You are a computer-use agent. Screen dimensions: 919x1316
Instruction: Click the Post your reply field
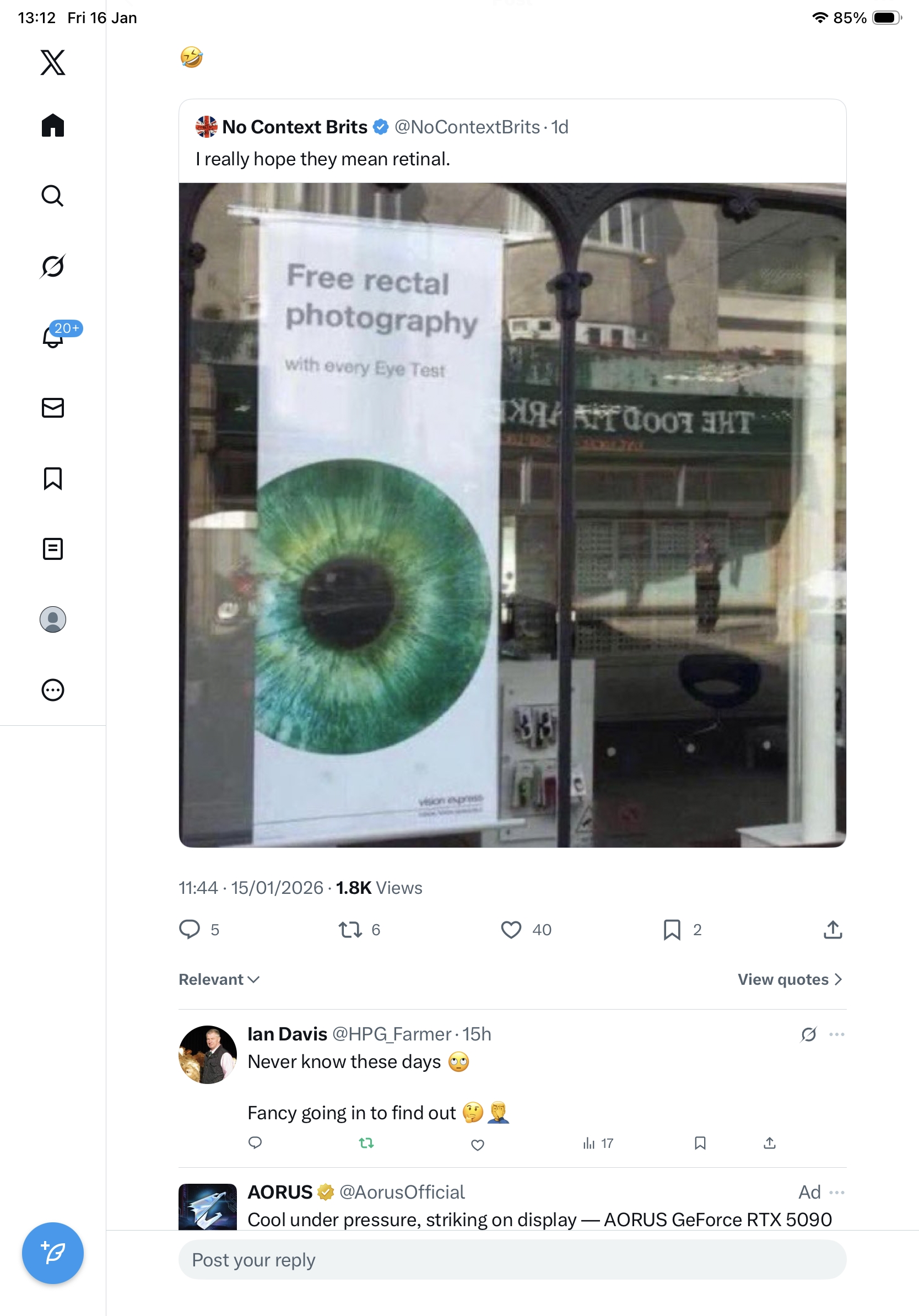(x=512, y=1260)
